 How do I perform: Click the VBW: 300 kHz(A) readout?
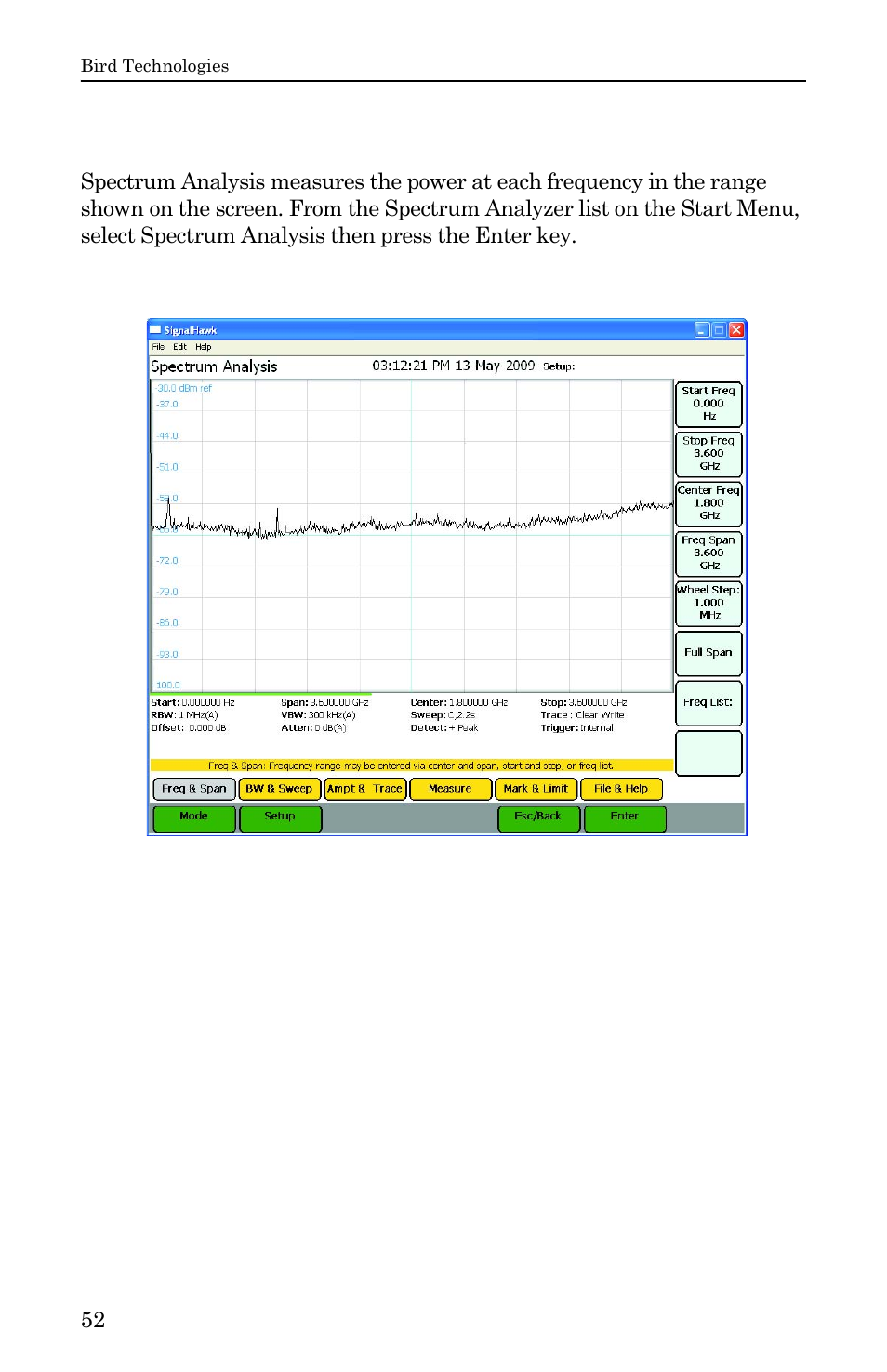coord(318,715)
